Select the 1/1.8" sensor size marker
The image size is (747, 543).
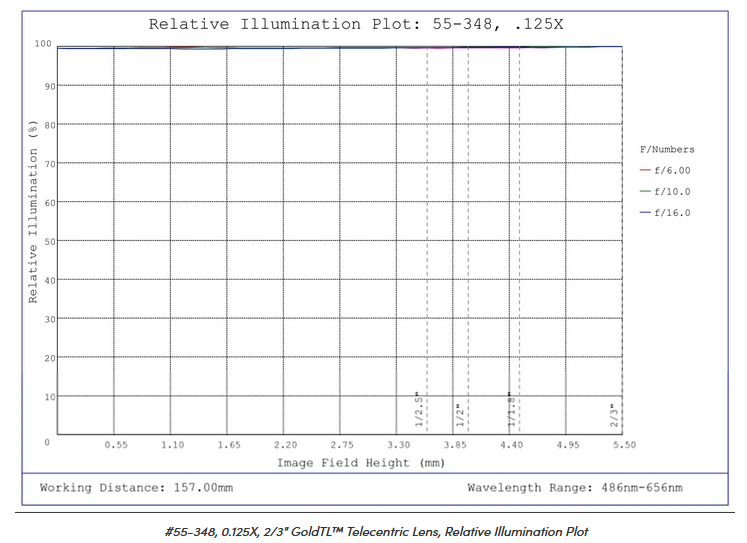pos(510,410)
